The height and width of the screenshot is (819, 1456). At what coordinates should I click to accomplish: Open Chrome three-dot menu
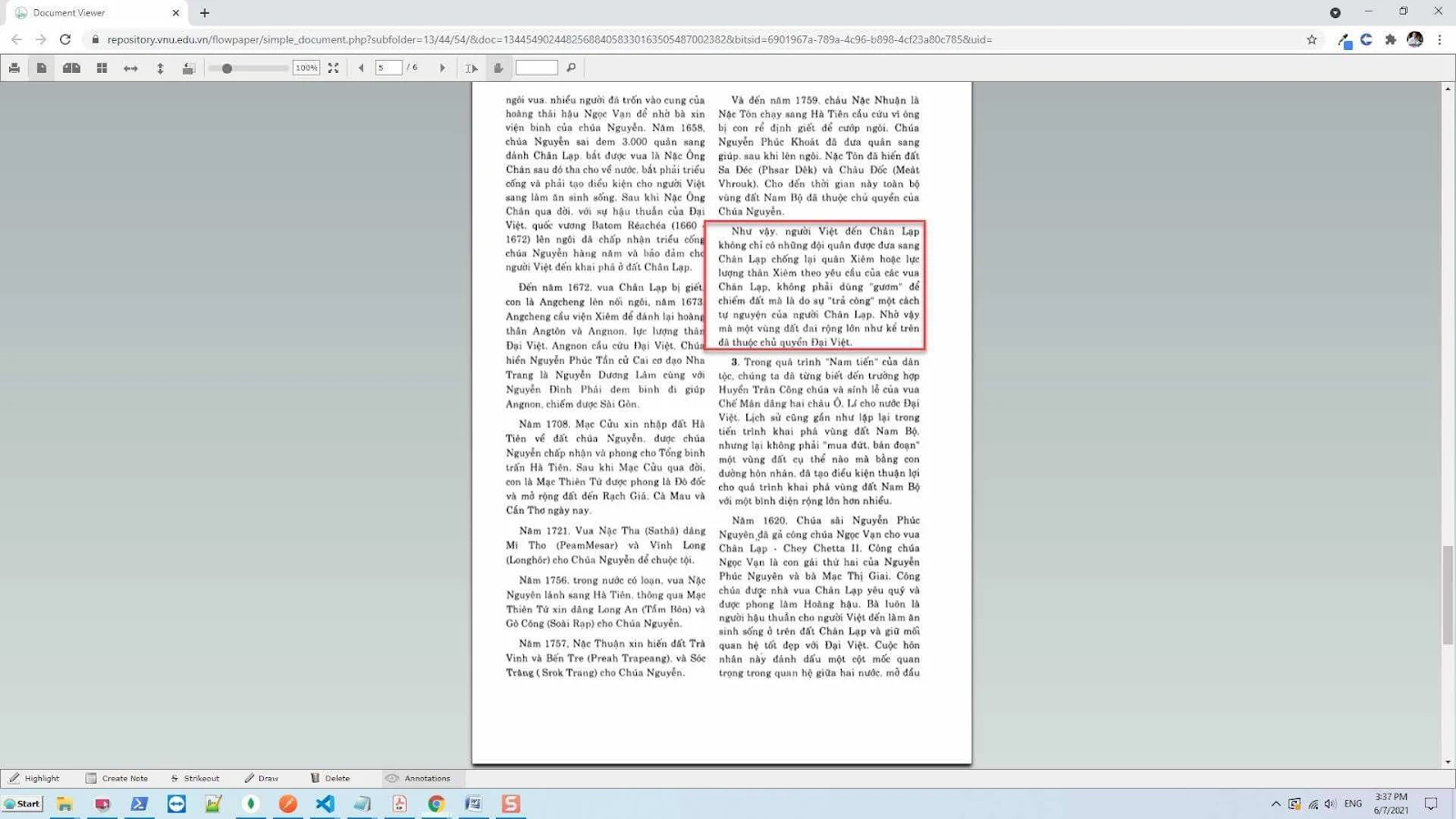pos(1440,39)
